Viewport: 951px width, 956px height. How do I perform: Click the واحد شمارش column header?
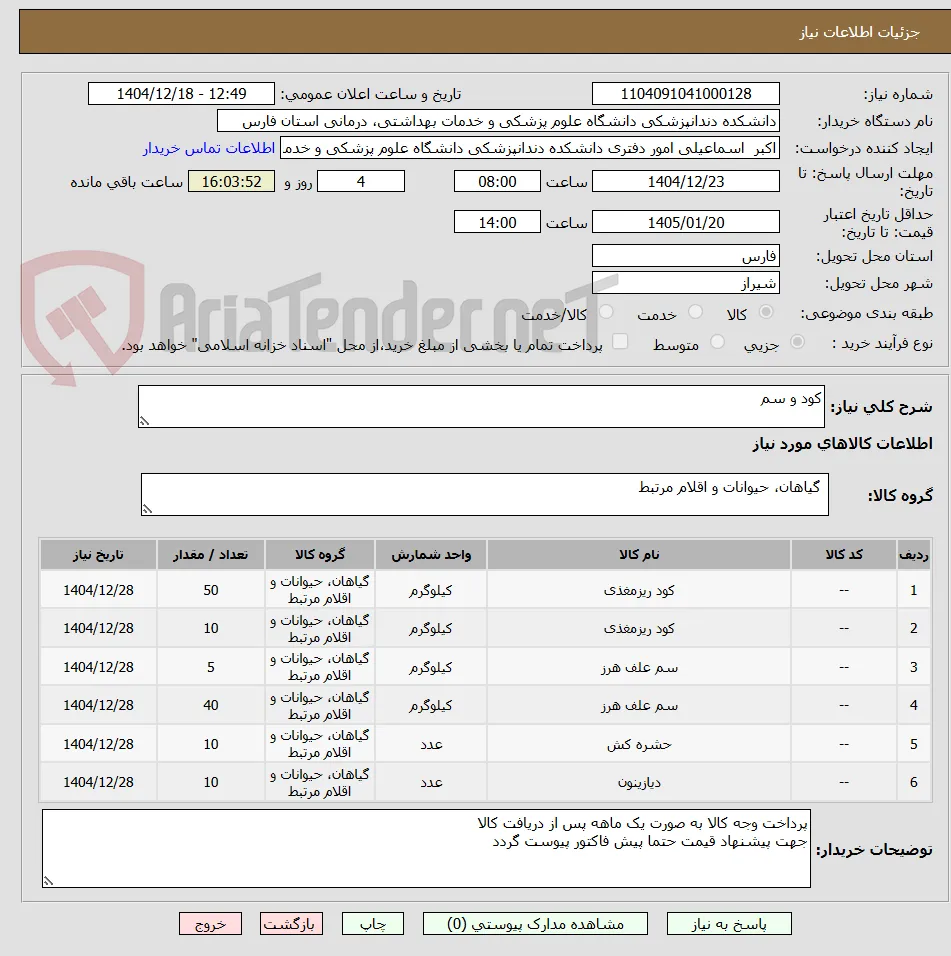[x=431, y=554]
